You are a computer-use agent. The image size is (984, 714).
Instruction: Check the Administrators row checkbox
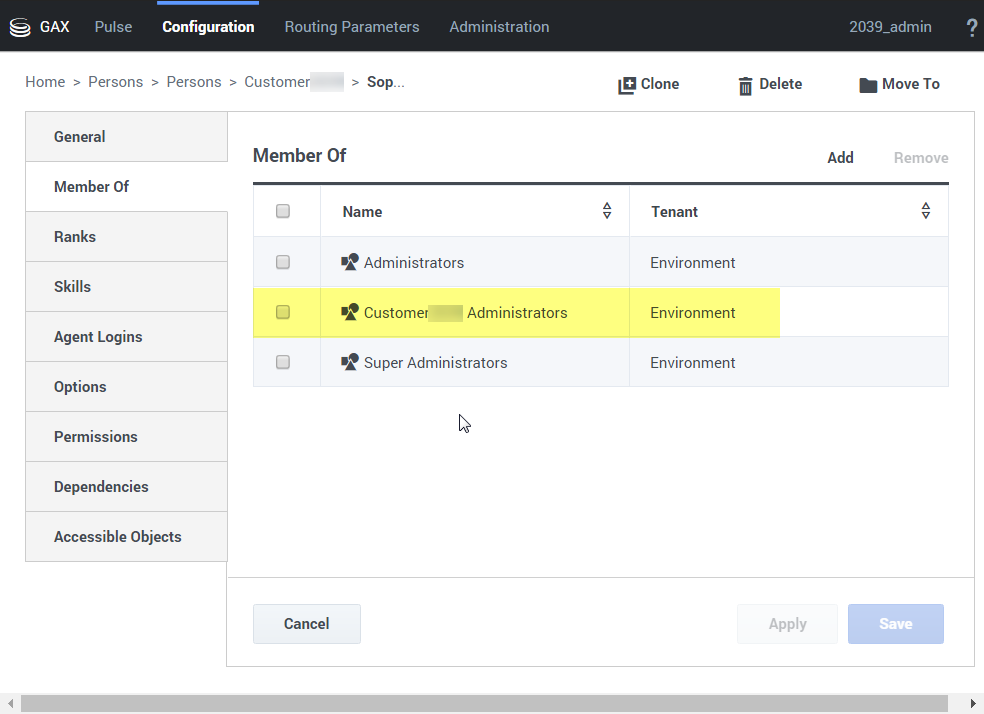pos(283,262)
